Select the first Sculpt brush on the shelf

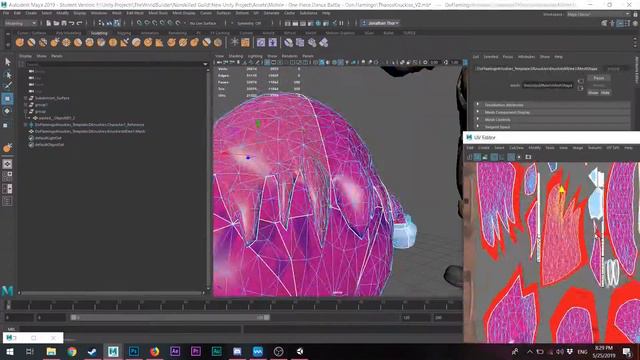point(20,42)
